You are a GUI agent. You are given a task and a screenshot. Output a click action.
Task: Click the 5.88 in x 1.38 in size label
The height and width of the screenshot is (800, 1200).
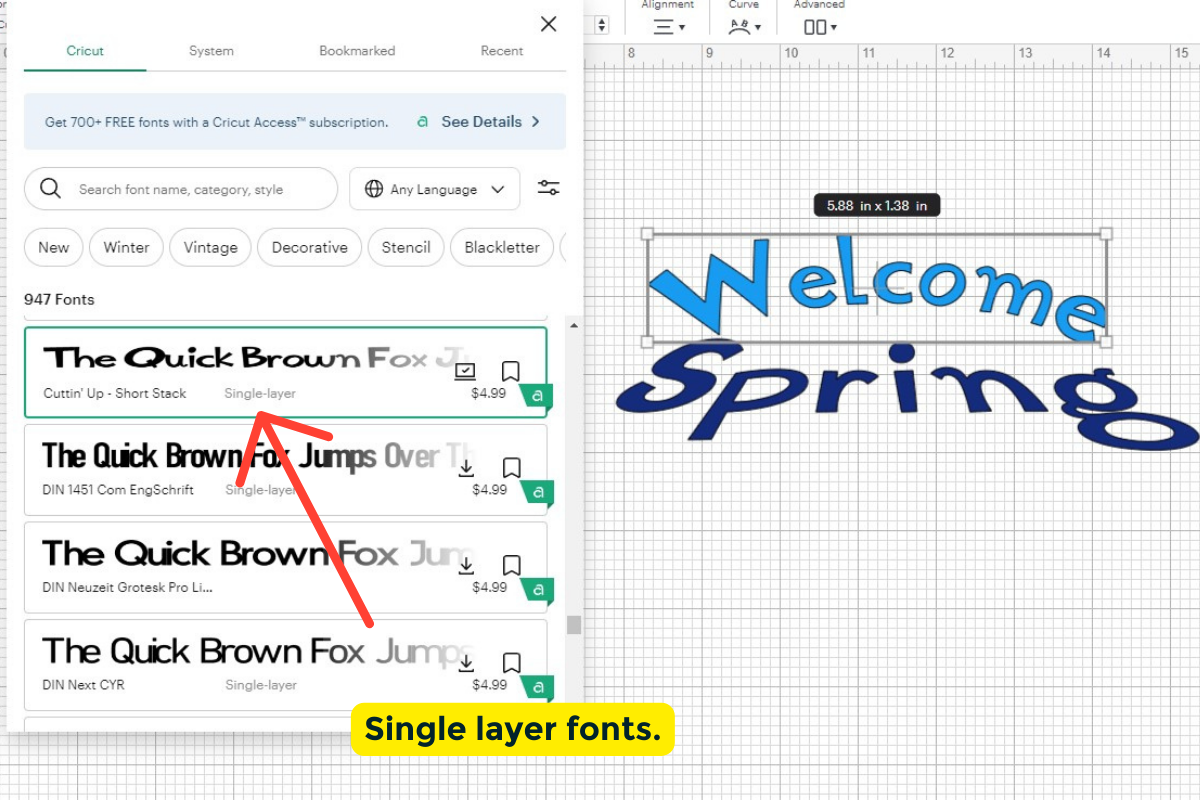[877, 206]
